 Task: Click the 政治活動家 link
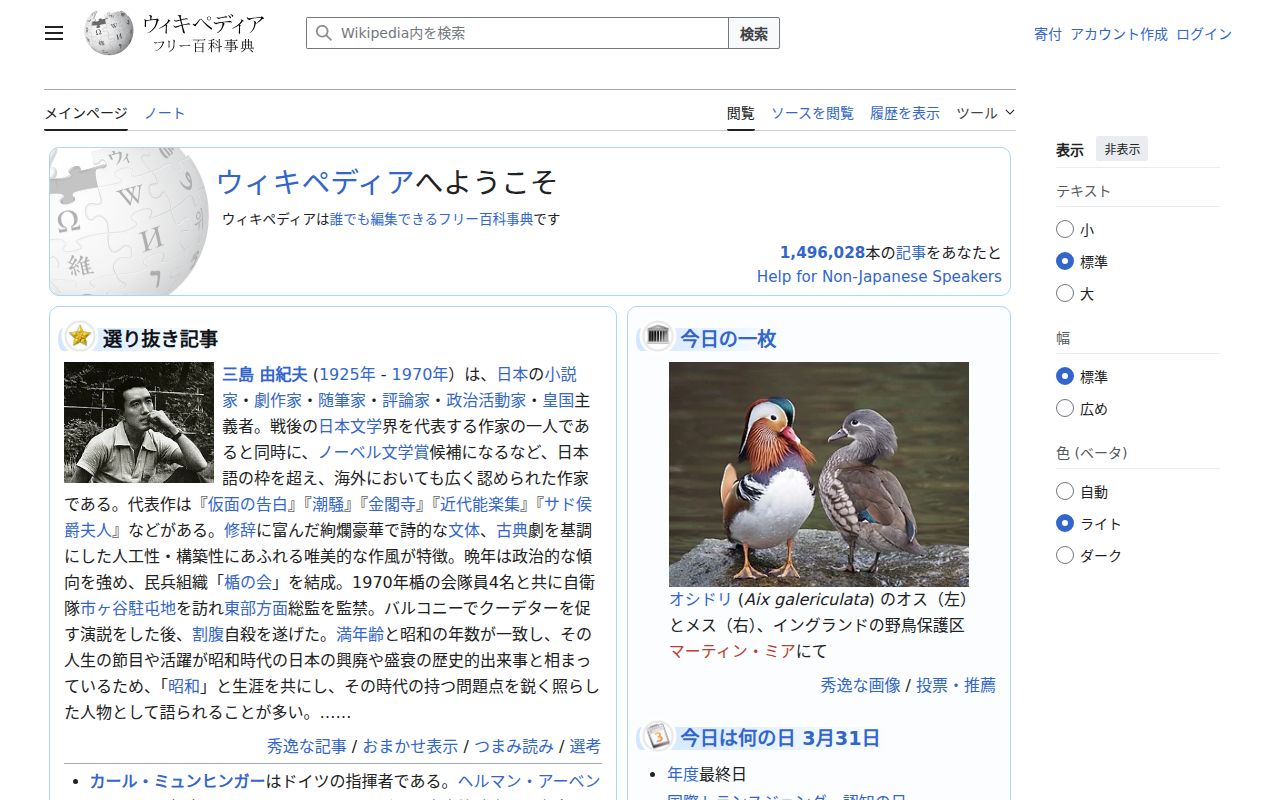coord(486,400)
